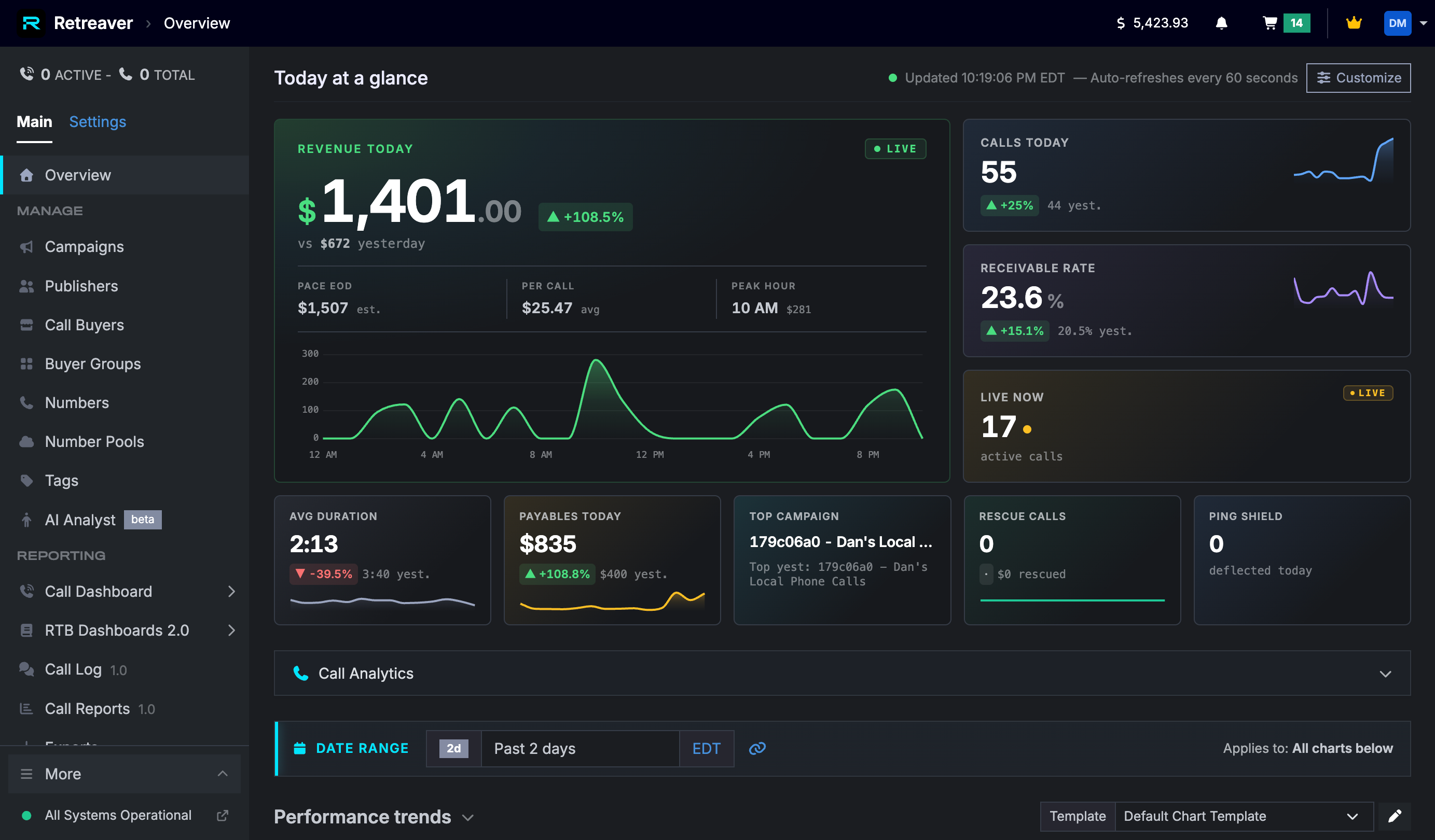Click the Date Range calendar icon

click(299, 748)
